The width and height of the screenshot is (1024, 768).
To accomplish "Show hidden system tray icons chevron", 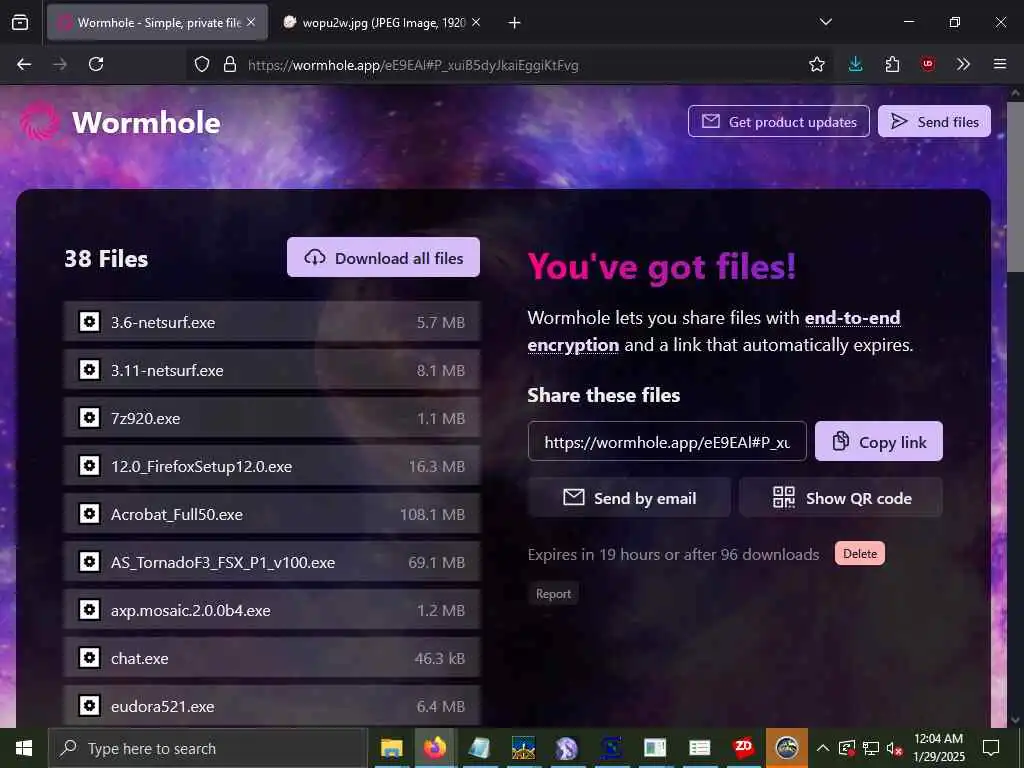I will [823, 748].
